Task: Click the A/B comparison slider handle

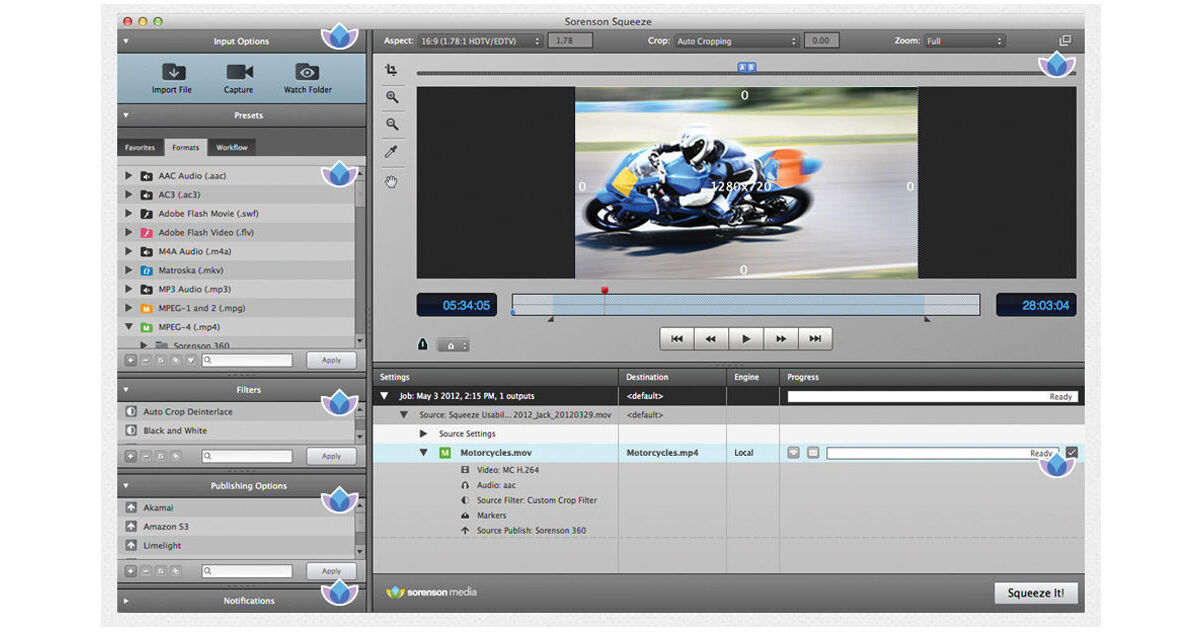Action: click(x=746, y=67)
